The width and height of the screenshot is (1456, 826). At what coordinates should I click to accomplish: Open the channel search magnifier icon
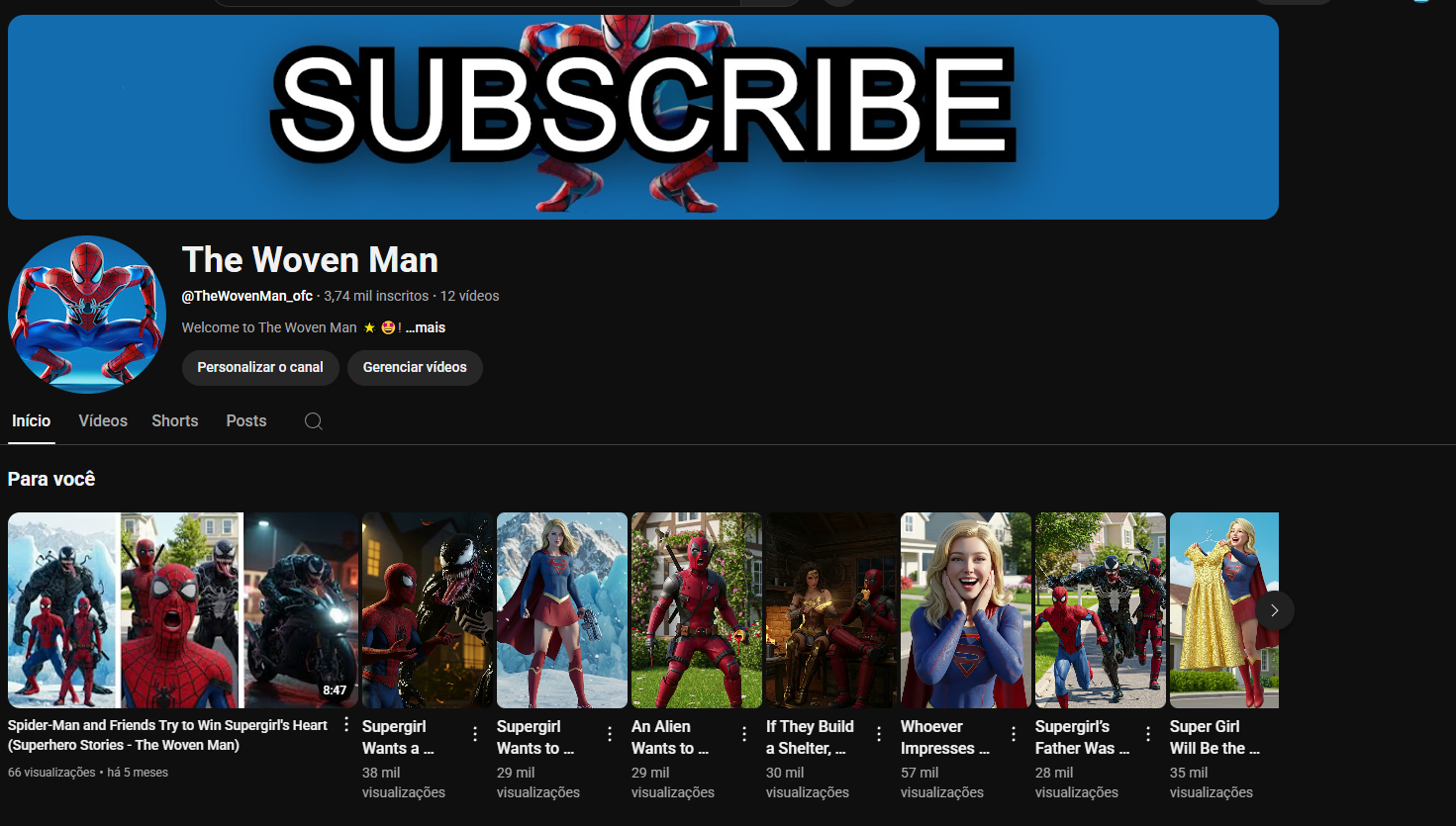pyautogui.click(x=314, y=421)
